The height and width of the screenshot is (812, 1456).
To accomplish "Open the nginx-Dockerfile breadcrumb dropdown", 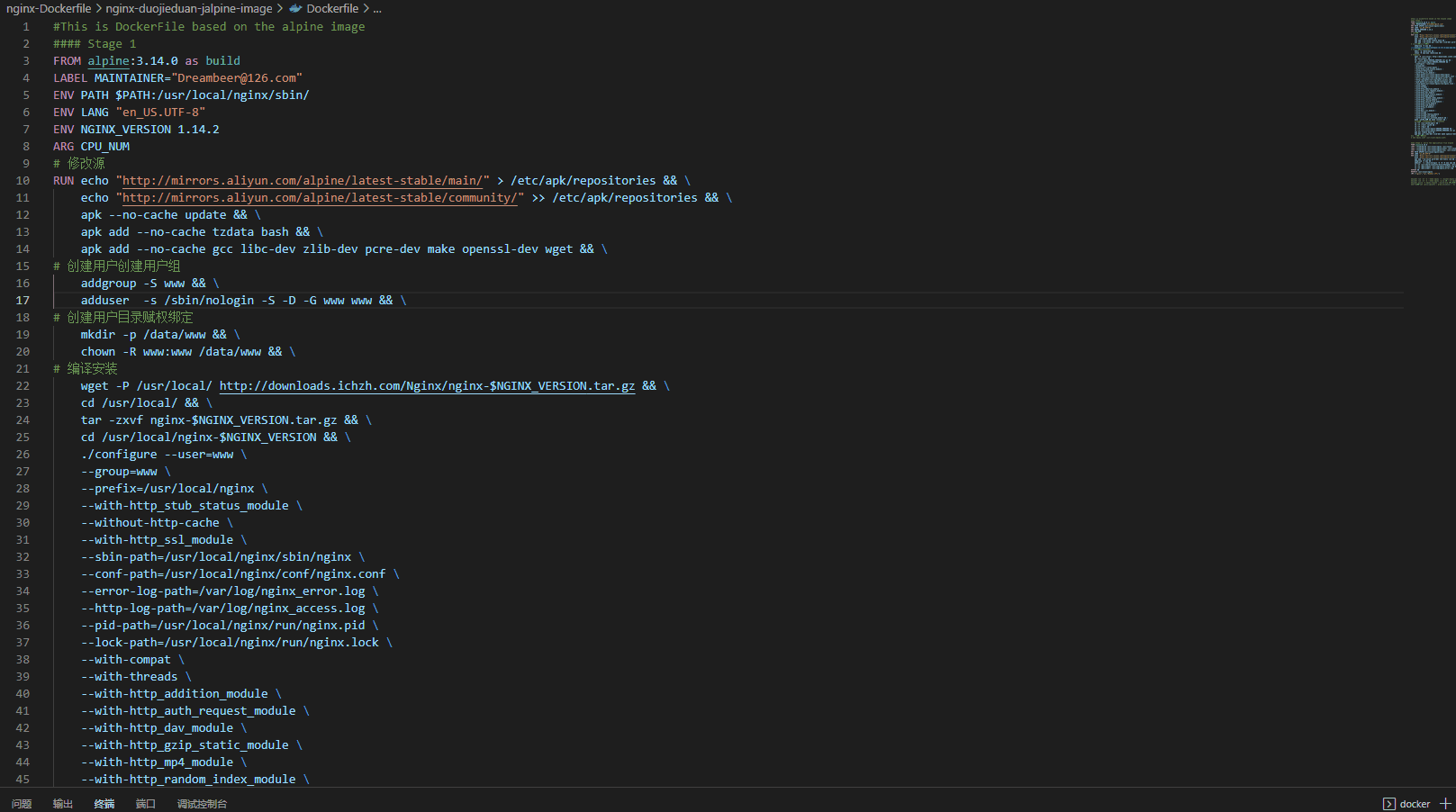I will tap(49, 8).
